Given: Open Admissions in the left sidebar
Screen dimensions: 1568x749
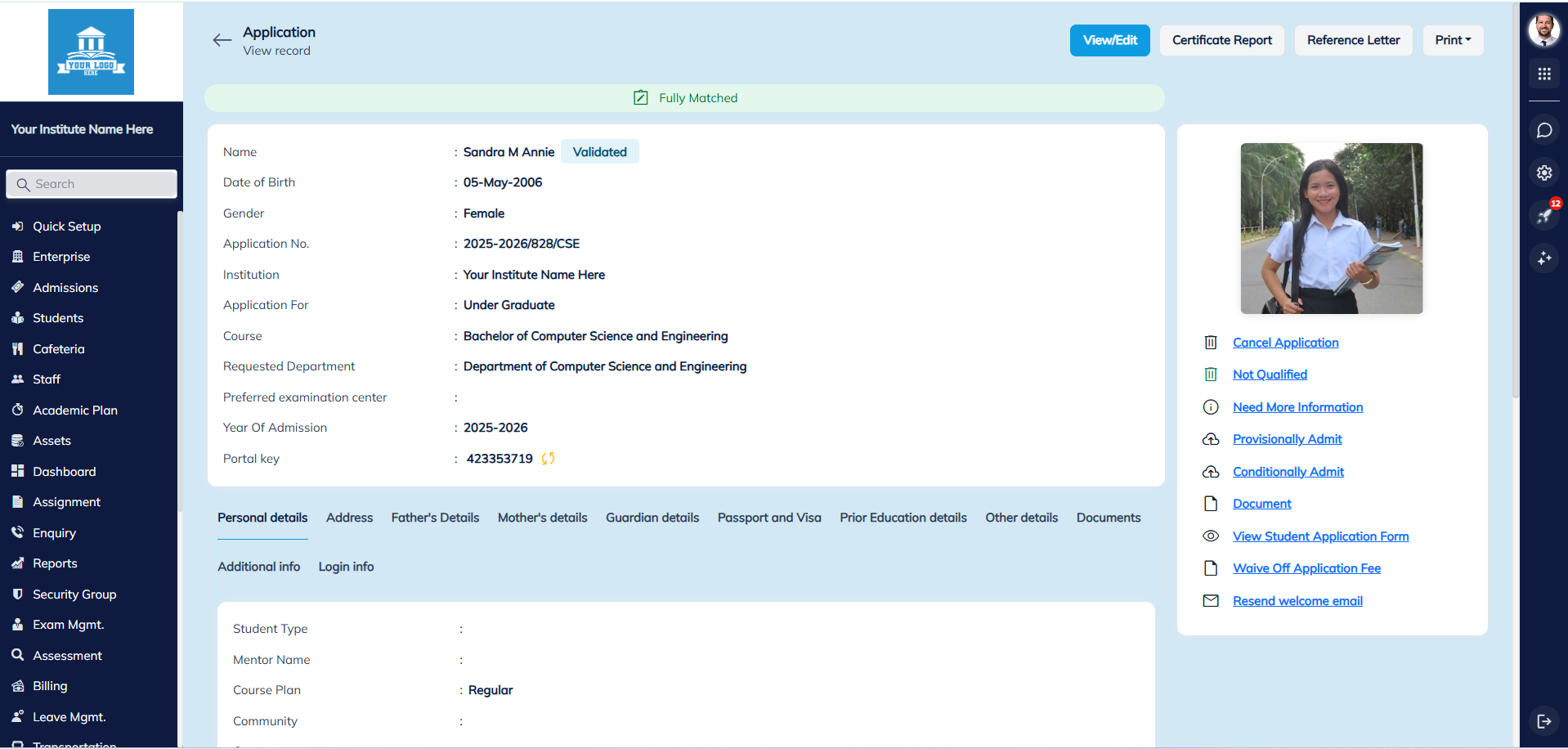Looking at the screenshot, I should pos(65,287).
